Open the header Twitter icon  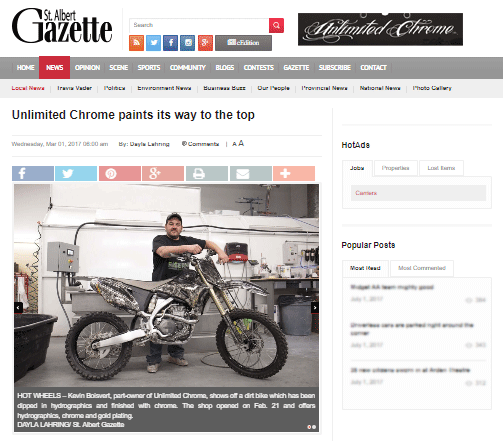[153, 43]
